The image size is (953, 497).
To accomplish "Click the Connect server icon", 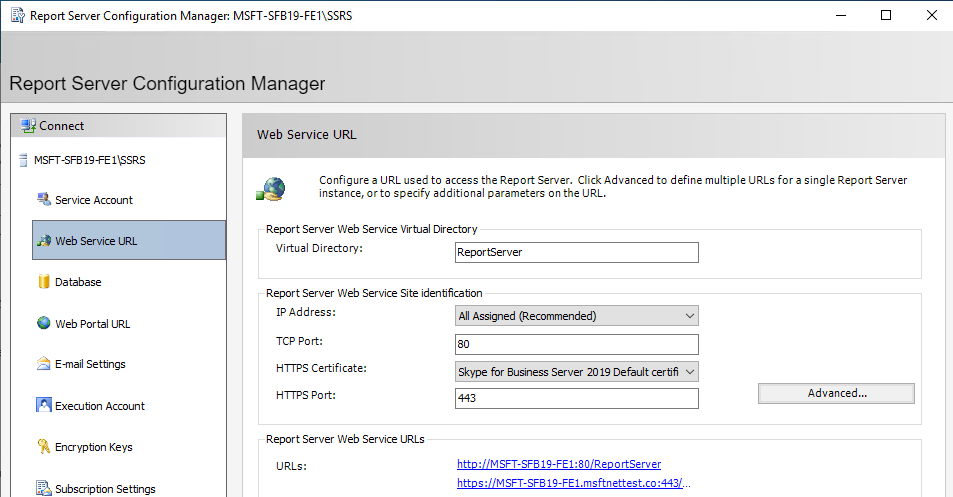I will tap(28, 126).
